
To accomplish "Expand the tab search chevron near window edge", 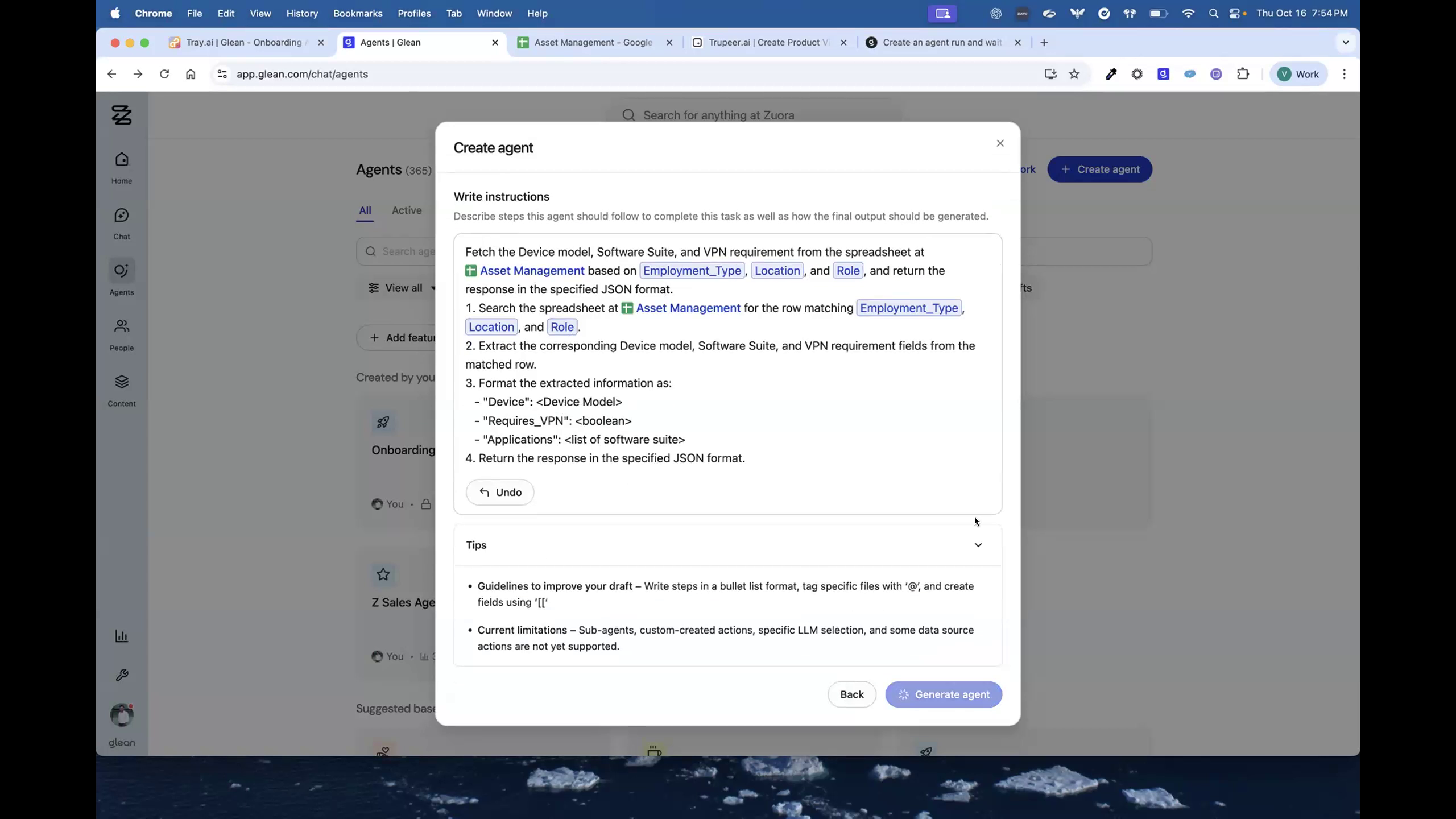I will tap(1345, 42).
